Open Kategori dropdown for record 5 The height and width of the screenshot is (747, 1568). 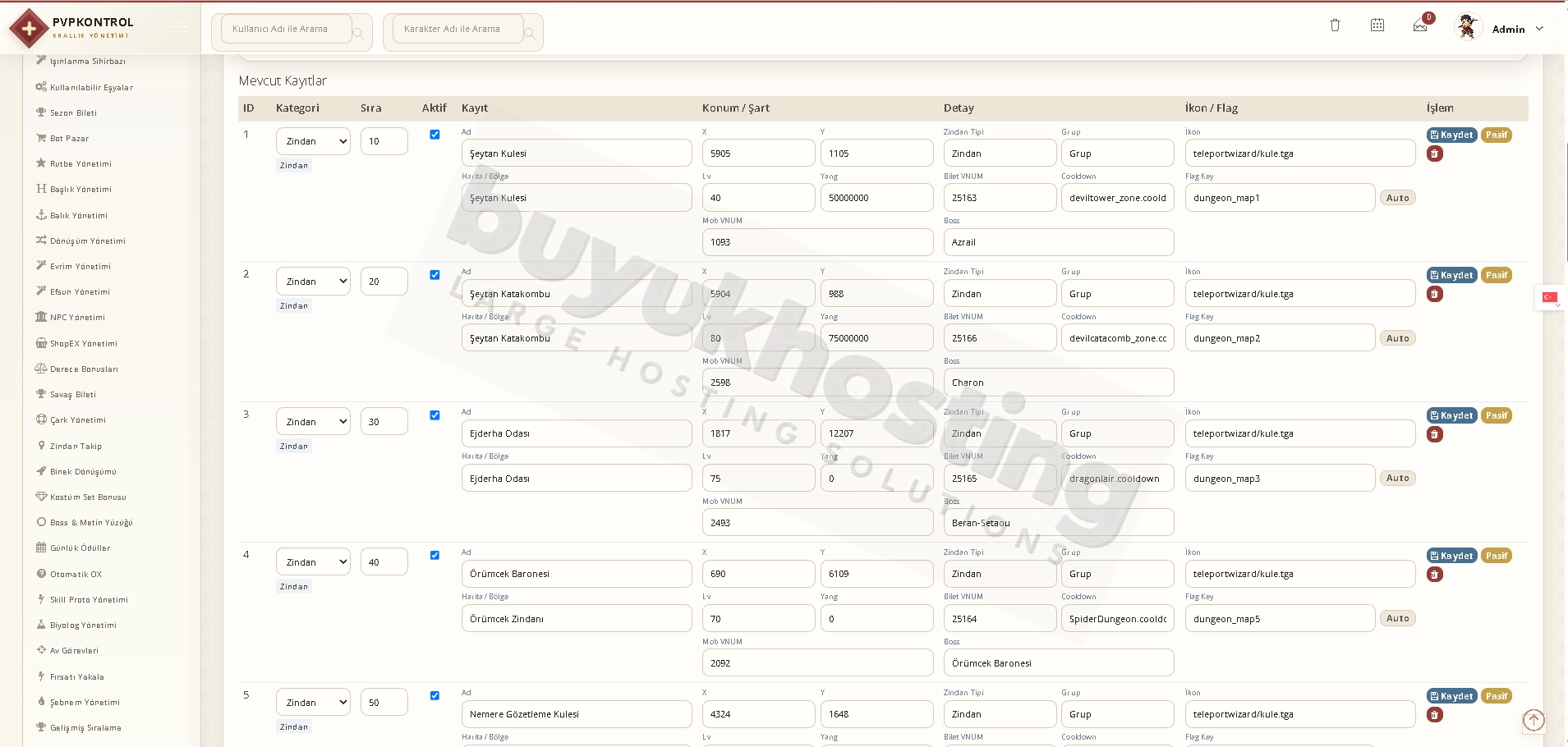313,703
